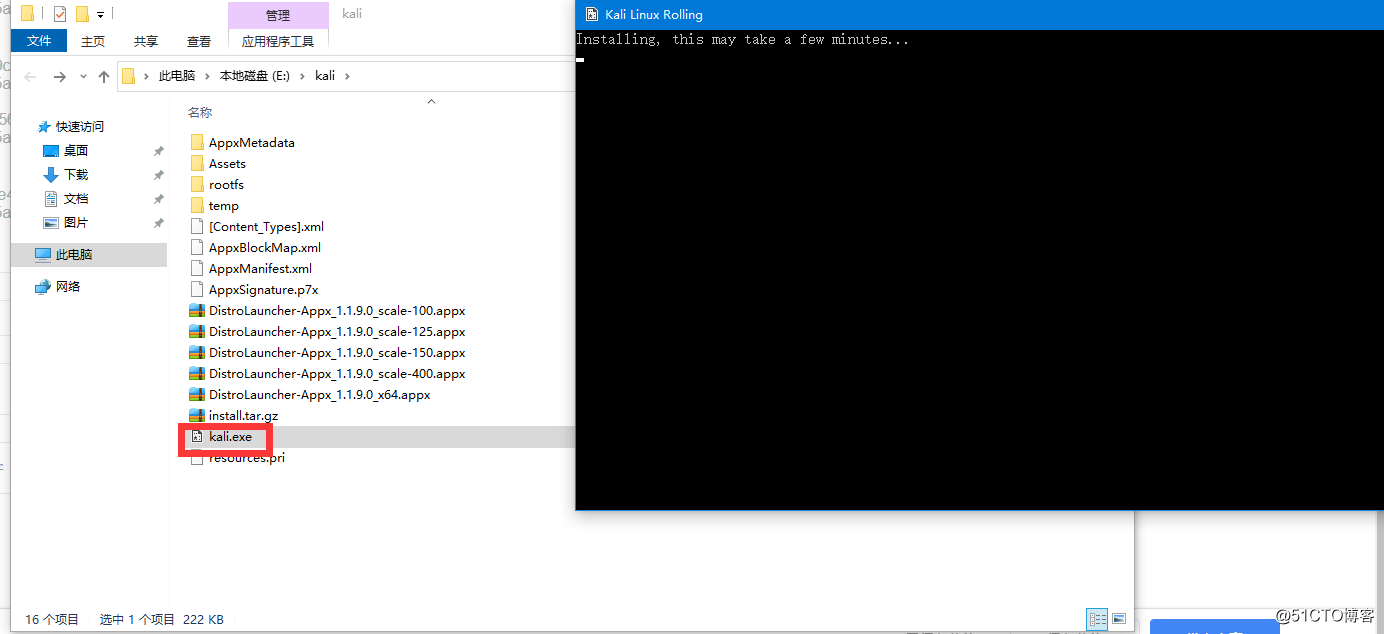The height and width of the screenshot is (634, 1384).
Task: Click the star icon next to 快速访问
Action: tap(44, 127)
